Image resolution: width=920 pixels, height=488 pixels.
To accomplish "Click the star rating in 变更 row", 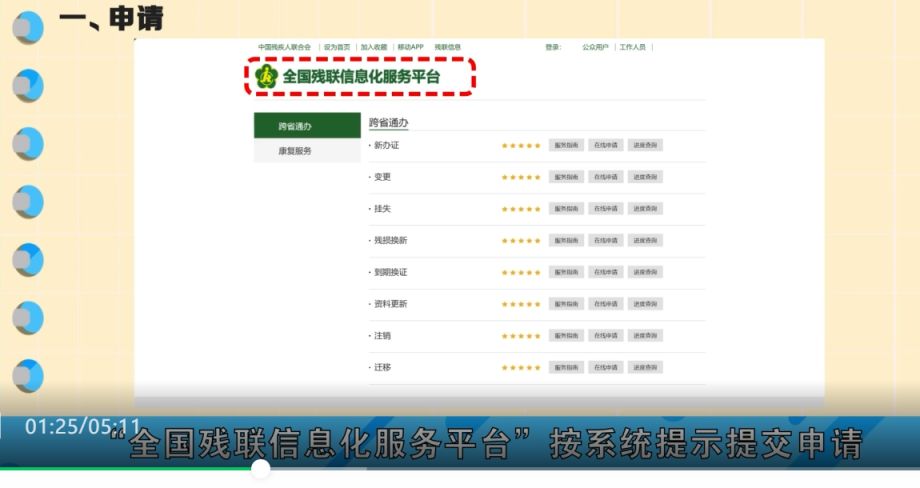I will click(x=521, y=177).
